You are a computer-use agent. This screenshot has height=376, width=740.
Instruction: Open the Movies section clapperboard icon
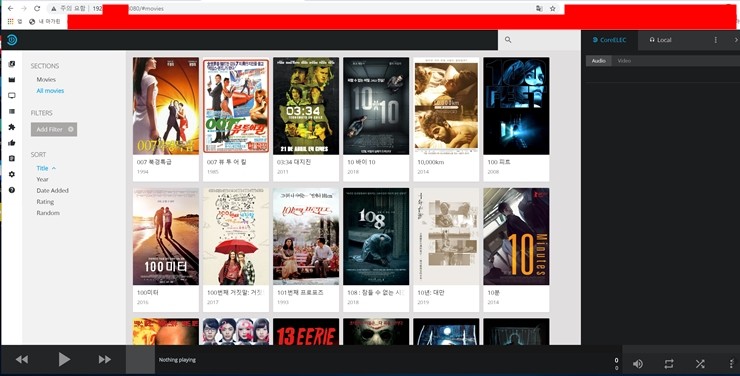pyautogui.click(x=12, y=80)
